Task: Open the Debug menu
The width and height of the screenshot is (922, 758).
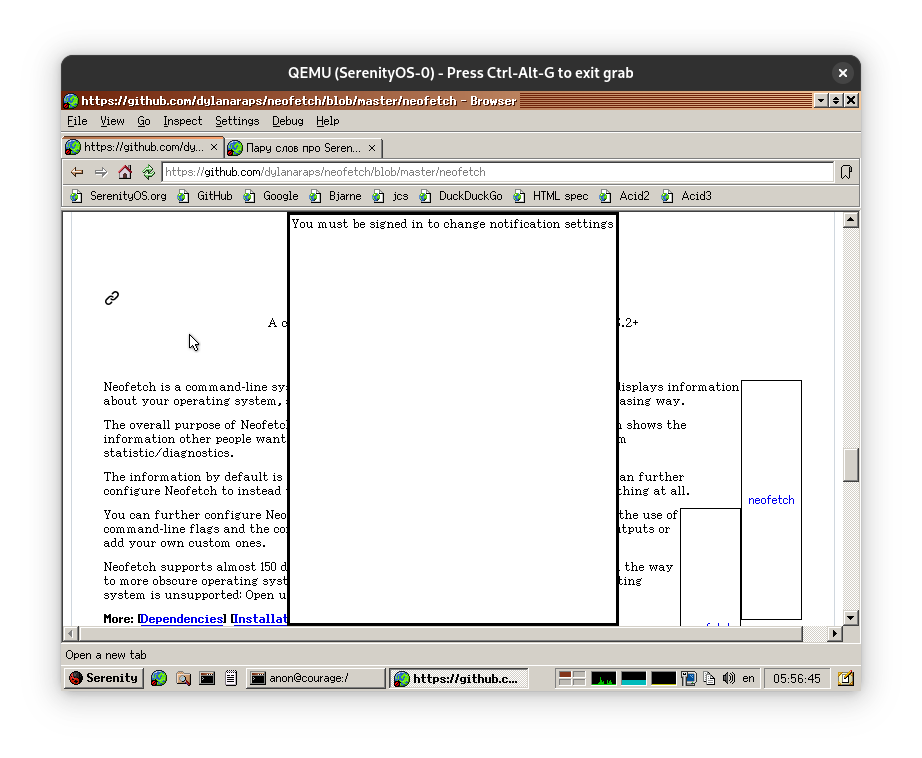Action: point(288,121)
